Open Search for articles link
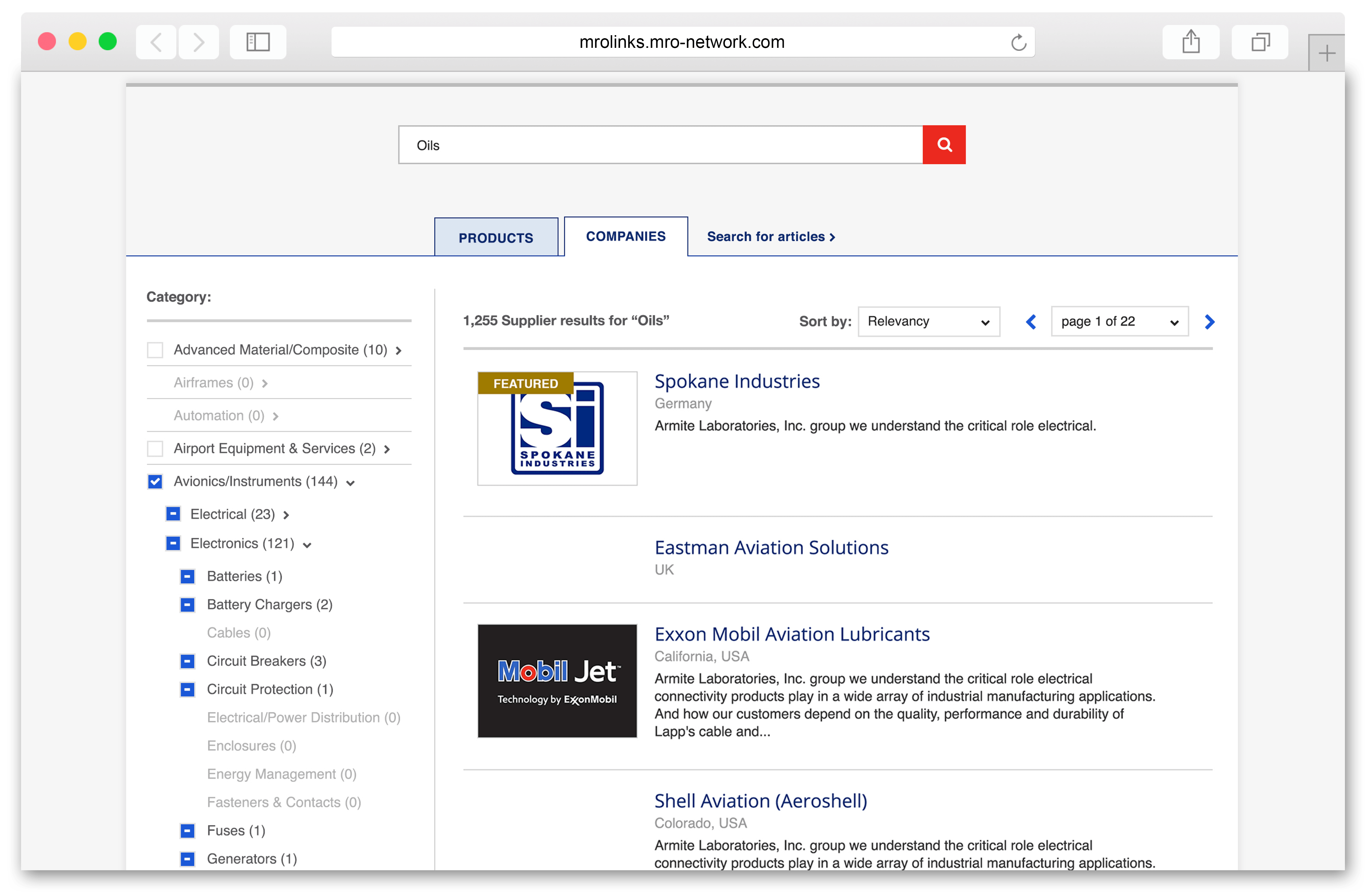Viewport: 1372px width, 894px height. (771, 237)
